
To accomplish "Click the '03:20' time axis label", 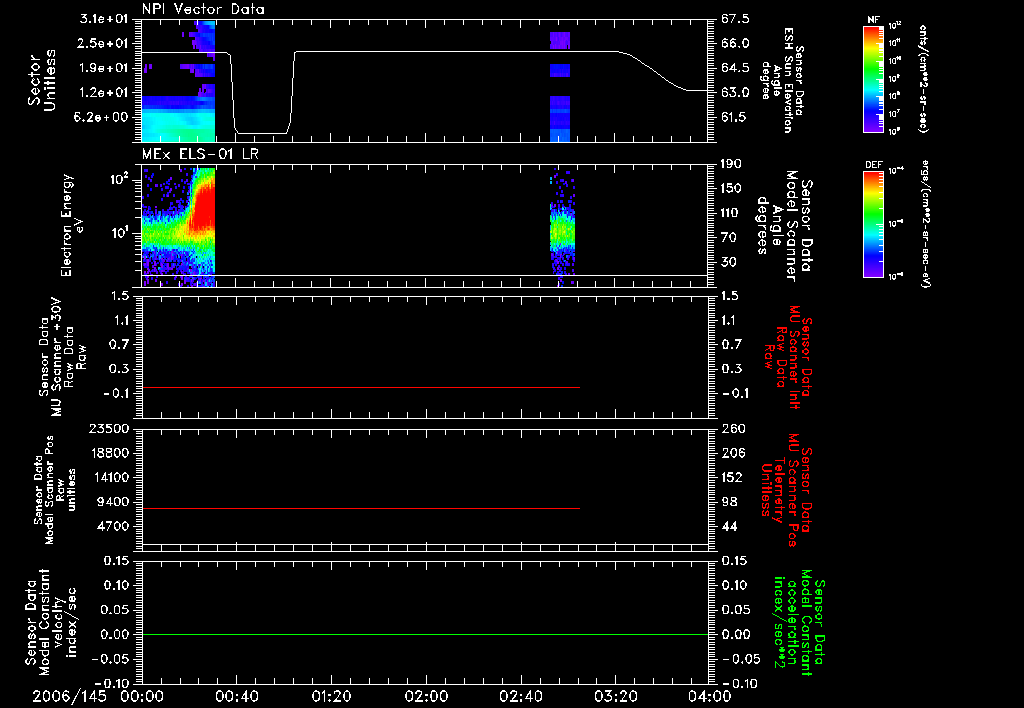I will 615,696.
